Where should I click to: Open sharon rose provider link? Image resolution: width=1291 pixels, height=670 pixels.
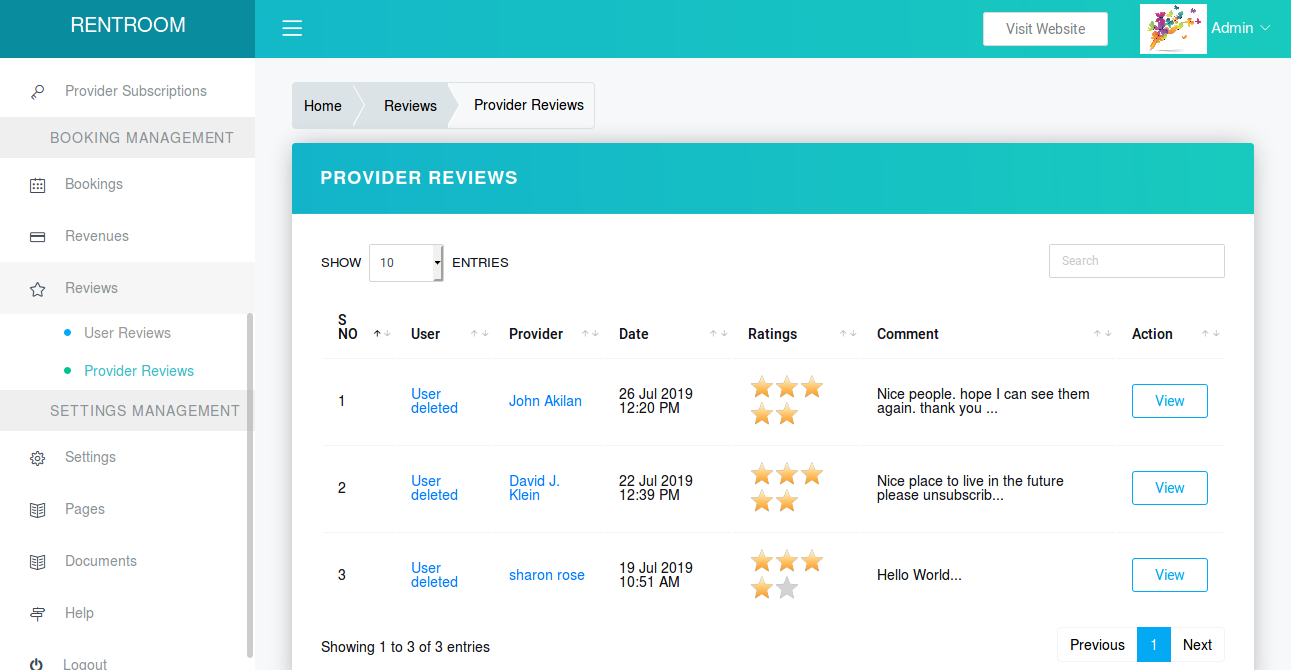[547, 575]
